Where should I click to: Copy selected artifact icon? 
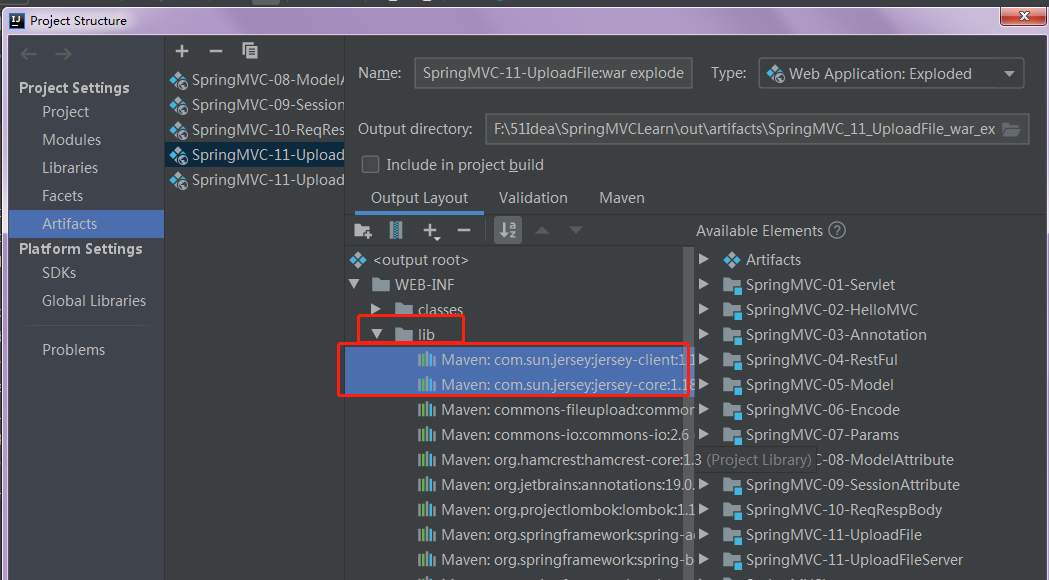pos(250,51)
